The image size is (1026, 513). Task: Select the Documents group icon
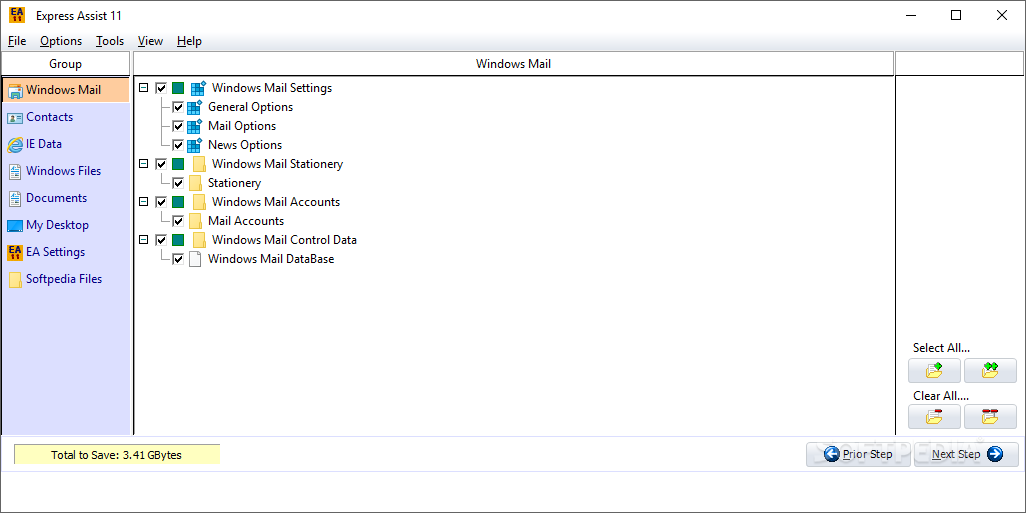point(15,198)
